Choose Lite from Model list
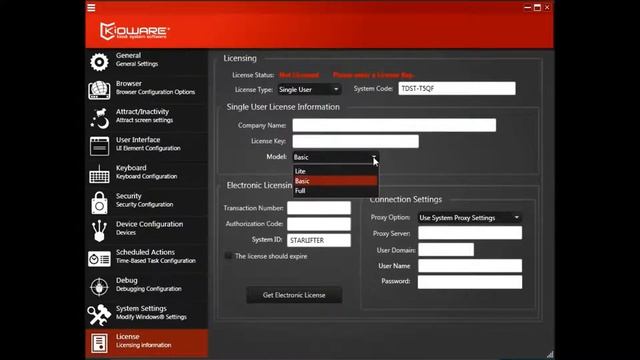 [336, 171]
